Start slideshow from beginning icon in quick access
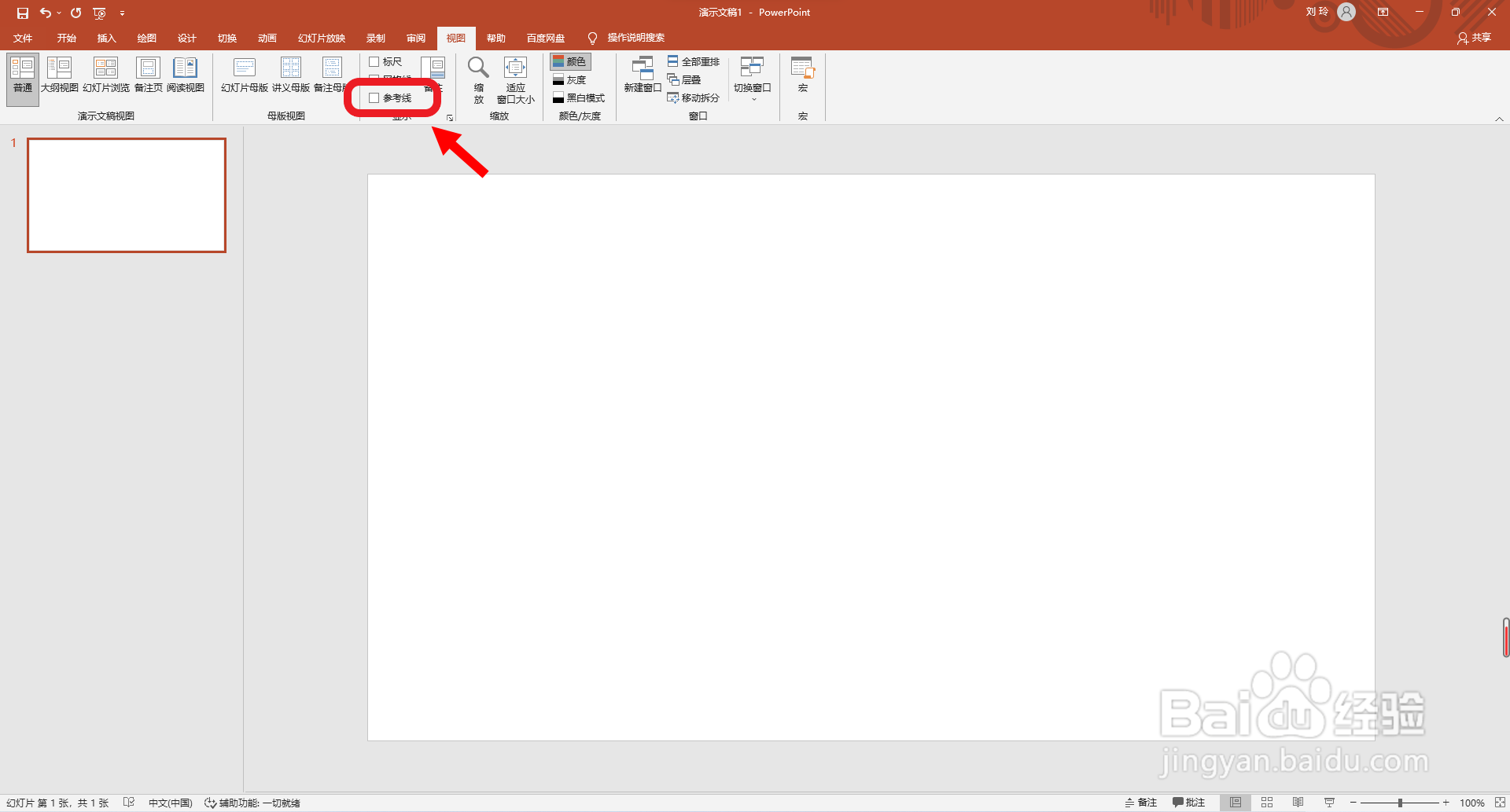Viewport: 1510px width, 812px height. pos(99,13)
